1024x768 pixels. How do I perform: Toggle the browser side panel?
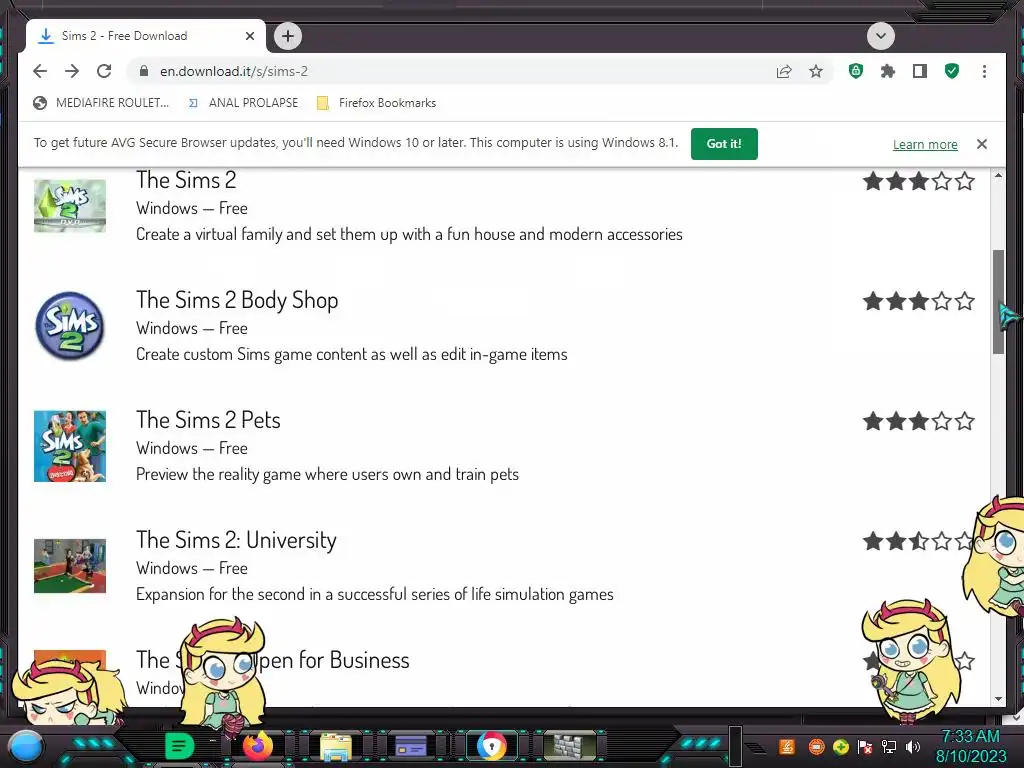(920, 71)
